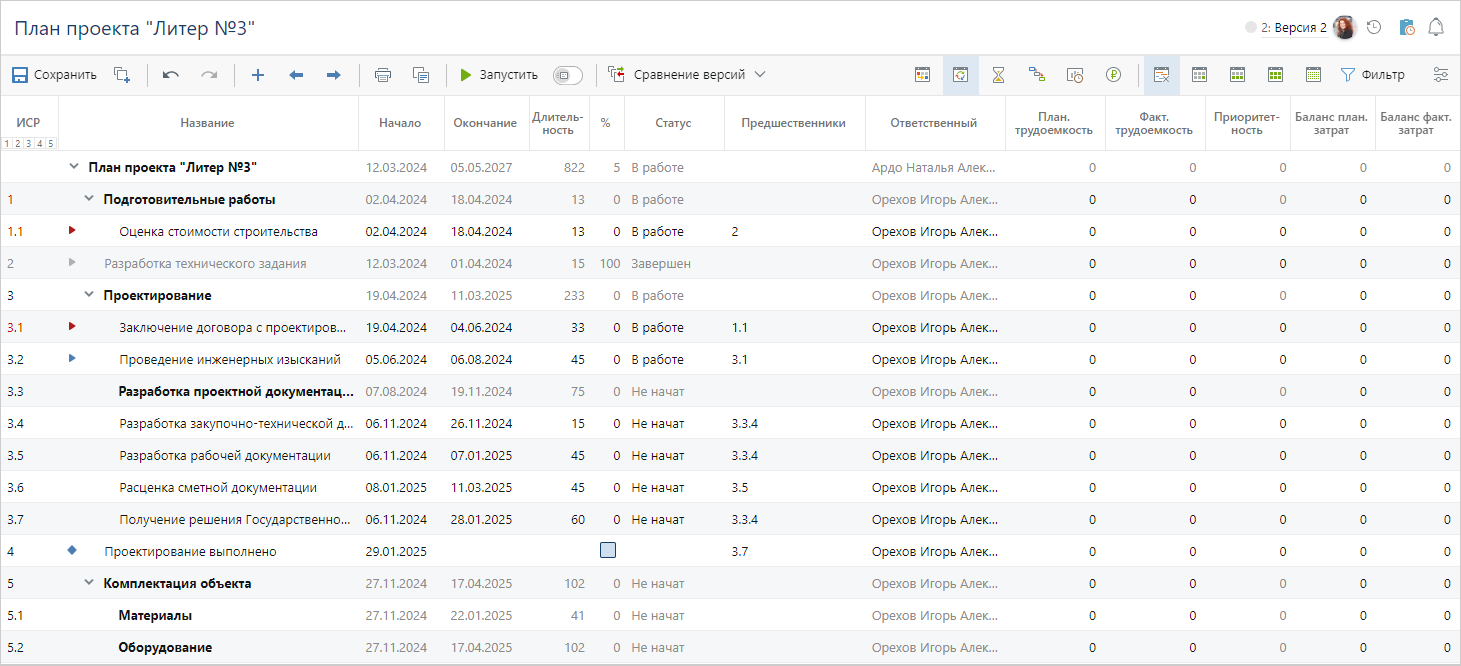Collapse the Комплектация объекта group
1461x666 pixels.
point(89,583)
